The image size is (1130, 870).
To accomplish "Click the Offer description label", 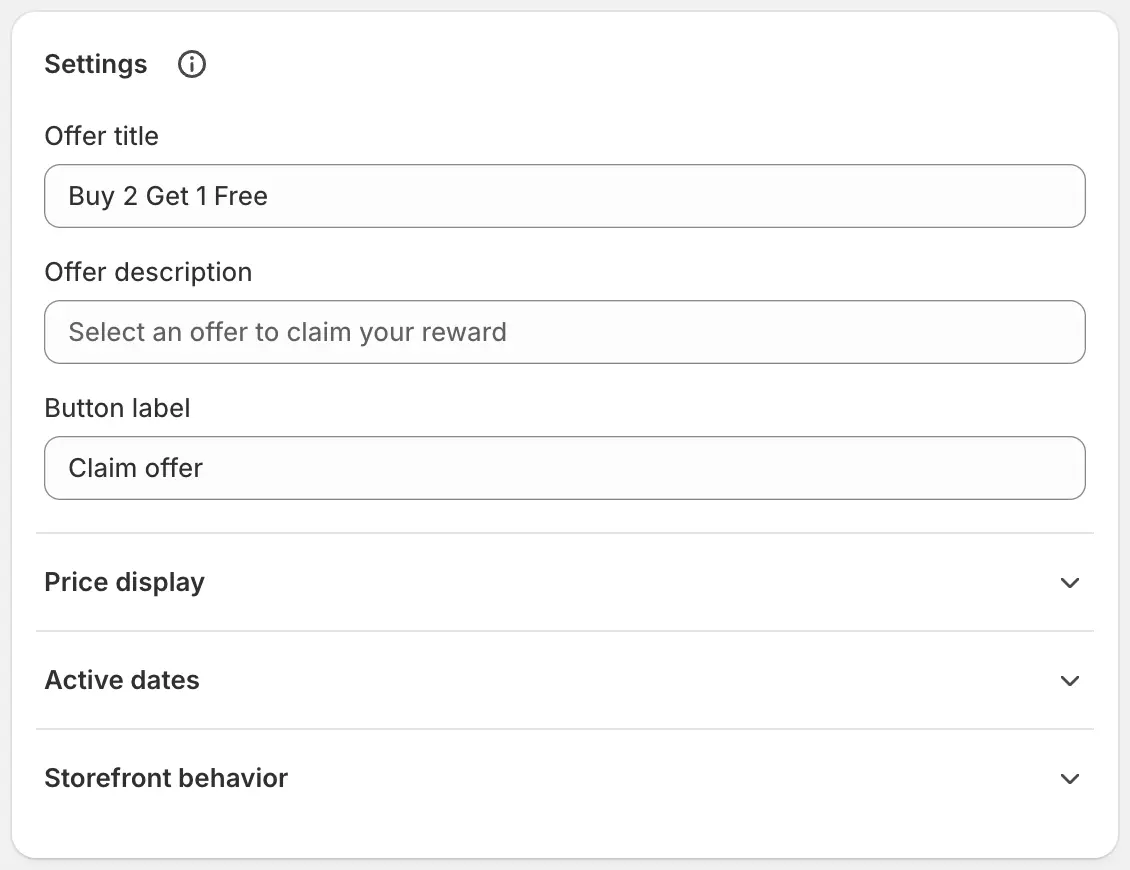I will coord(148,272).
